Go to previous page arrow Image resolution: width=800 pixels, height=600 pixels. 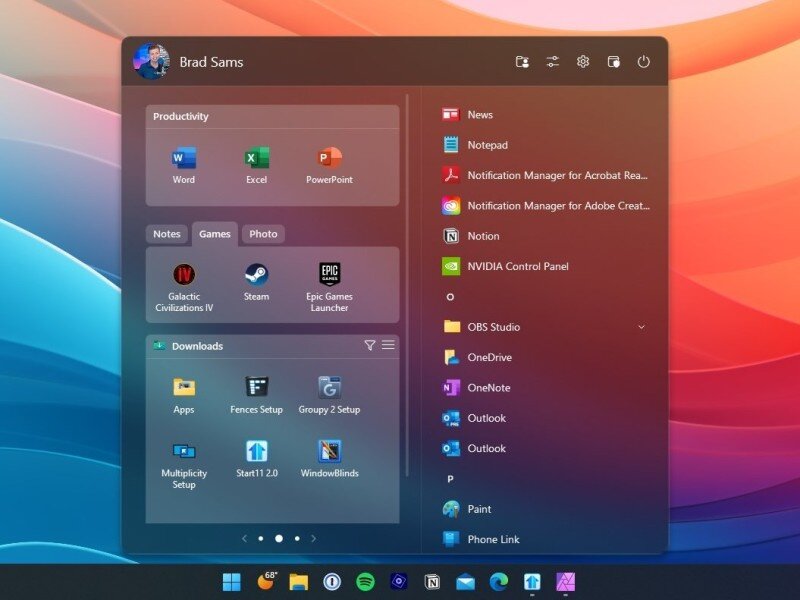244,538
